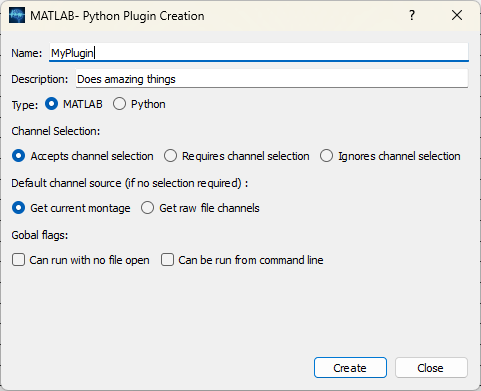481x391 pixels.
Task: Click the Create button
Action: pyautogui.click(x=350, y=368)
